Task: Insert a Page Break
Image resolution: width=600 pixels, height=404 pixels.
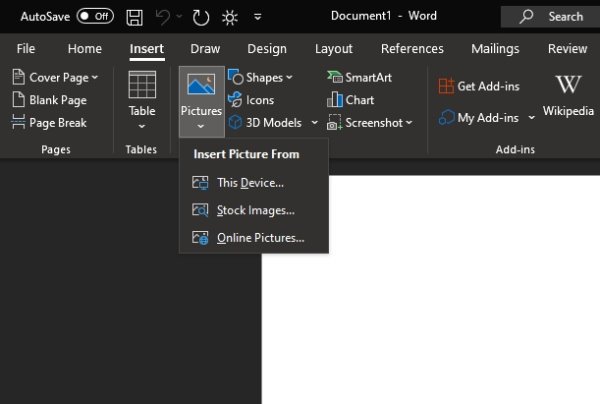Action: coord(49,122)
